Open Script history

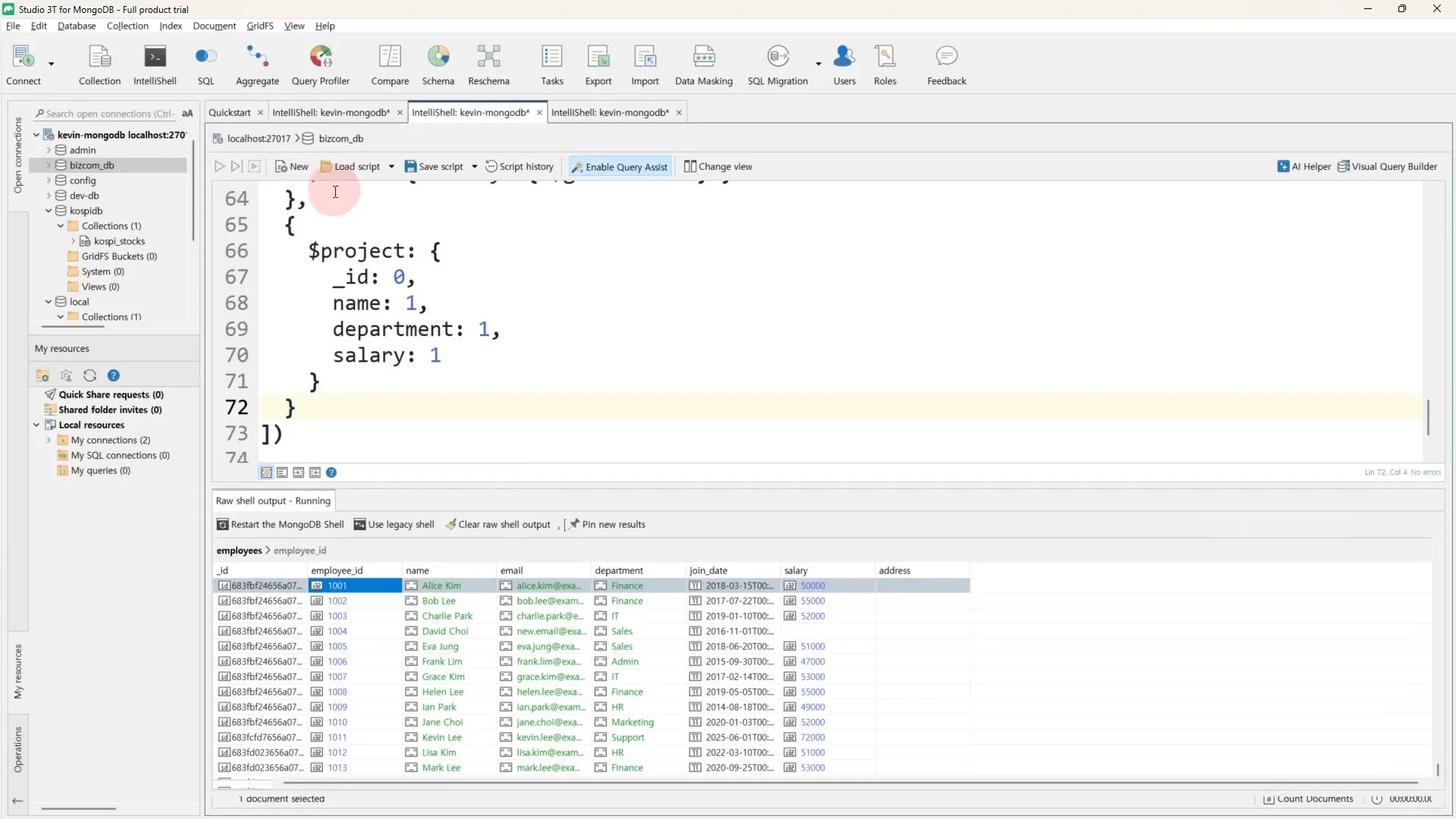[x=519, y=167]
